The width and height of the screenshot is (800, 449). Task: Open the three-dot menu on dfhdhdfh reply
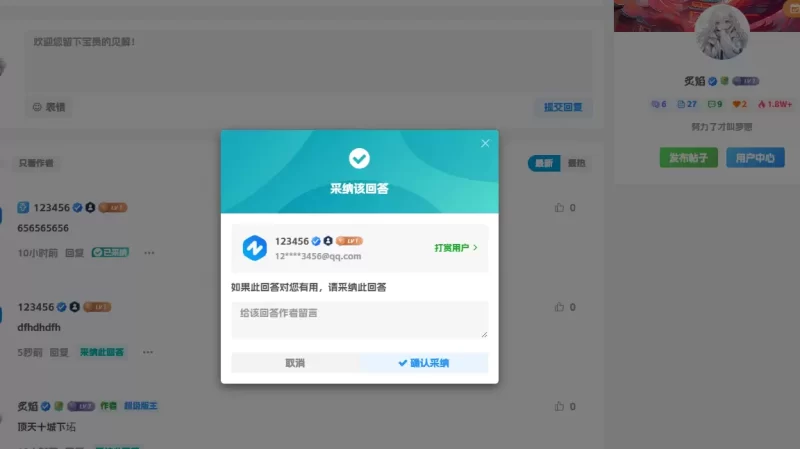(148, 352)
